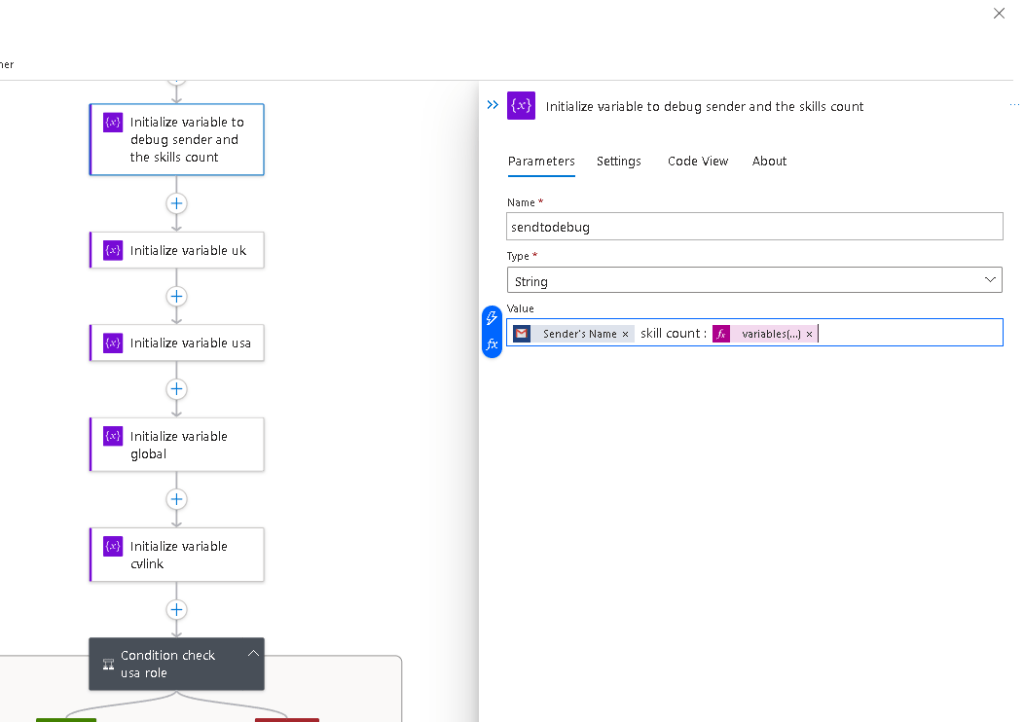The image size is (1024, 722).
Task: Remove the Sender's Name token
Action: pyautogui.click(x=625, y=334)
